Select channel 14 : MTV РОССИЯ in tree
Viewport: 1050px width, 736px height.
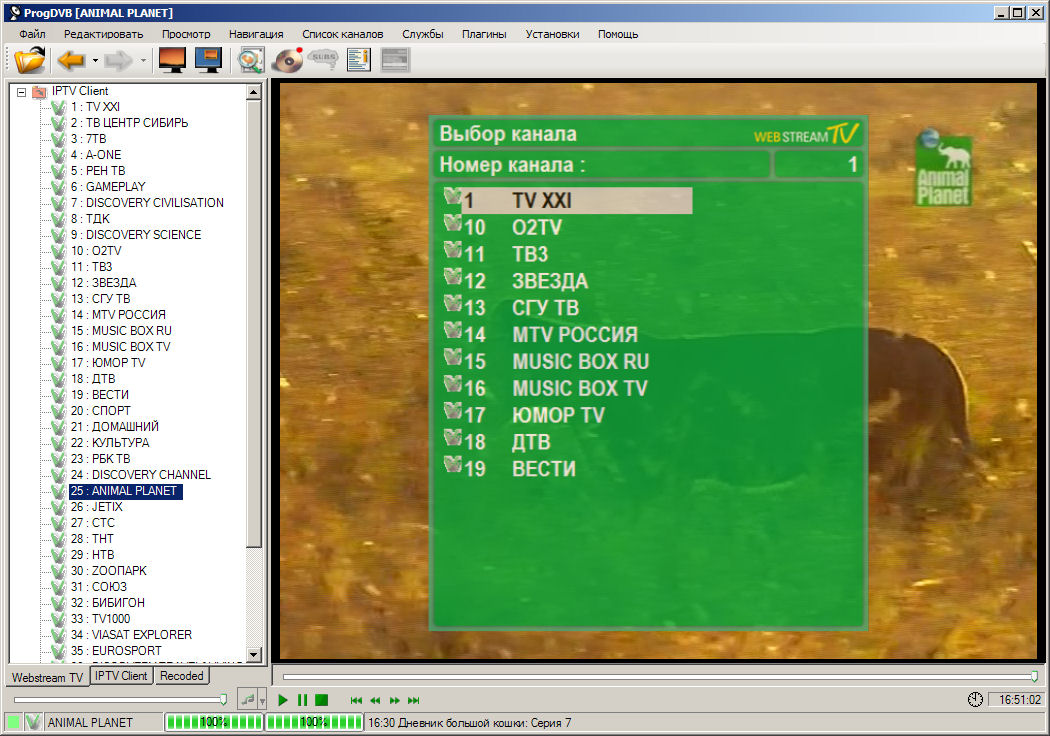(118, 315)
